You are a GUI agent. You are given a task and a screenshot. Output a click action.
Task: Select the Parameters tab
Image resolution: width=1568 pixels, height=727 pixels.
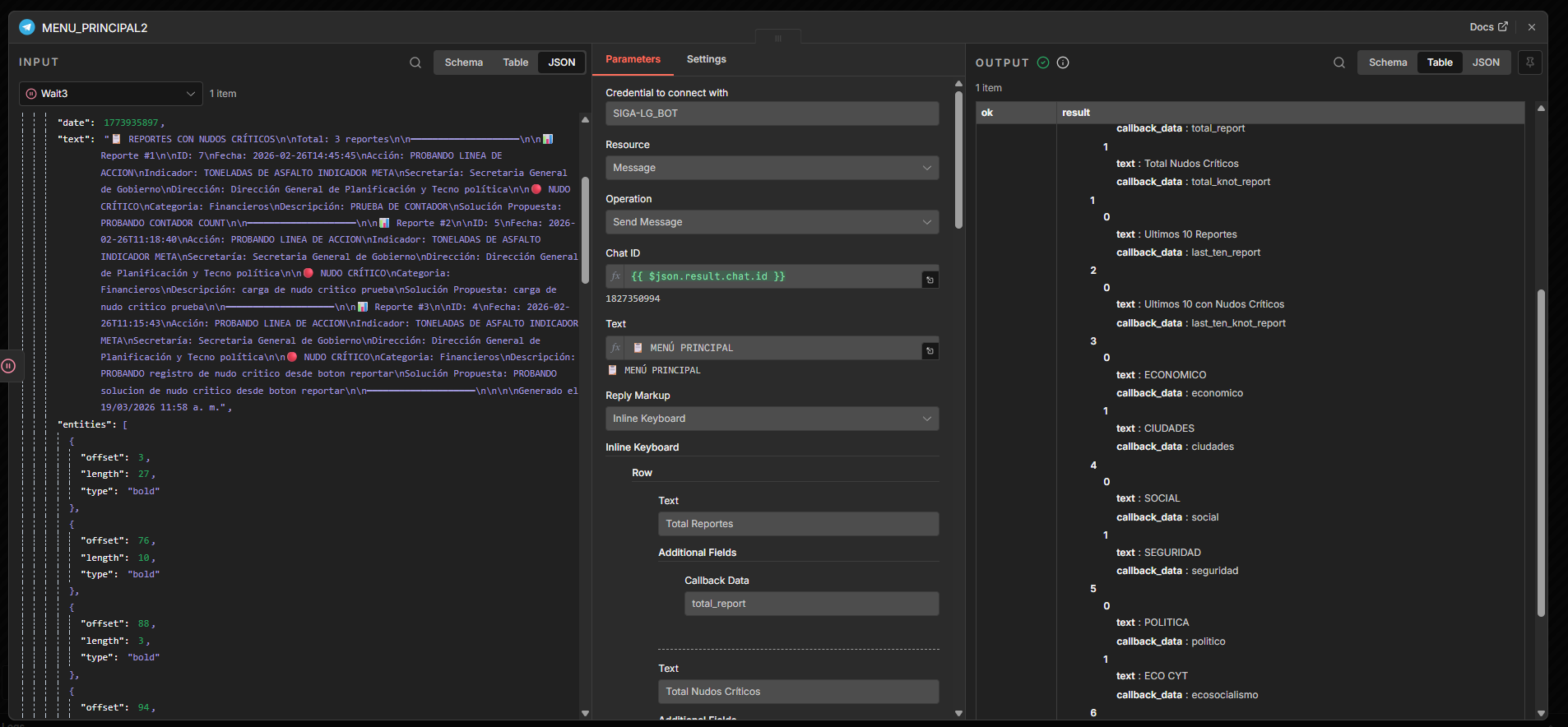(633, 59)
